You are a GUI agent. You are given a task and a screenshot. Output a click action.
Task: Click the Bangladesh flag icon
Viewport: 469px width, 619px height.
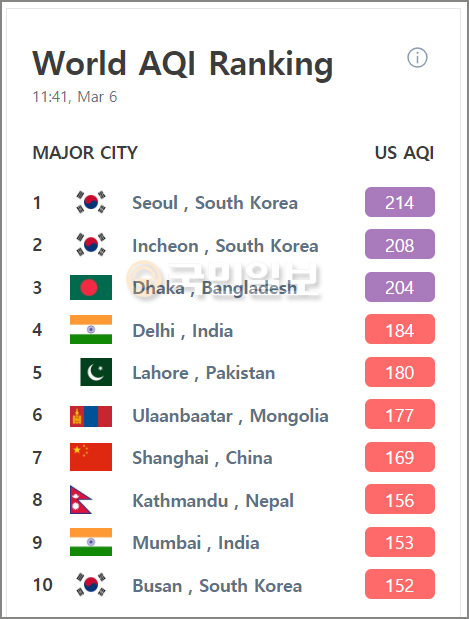91,287
